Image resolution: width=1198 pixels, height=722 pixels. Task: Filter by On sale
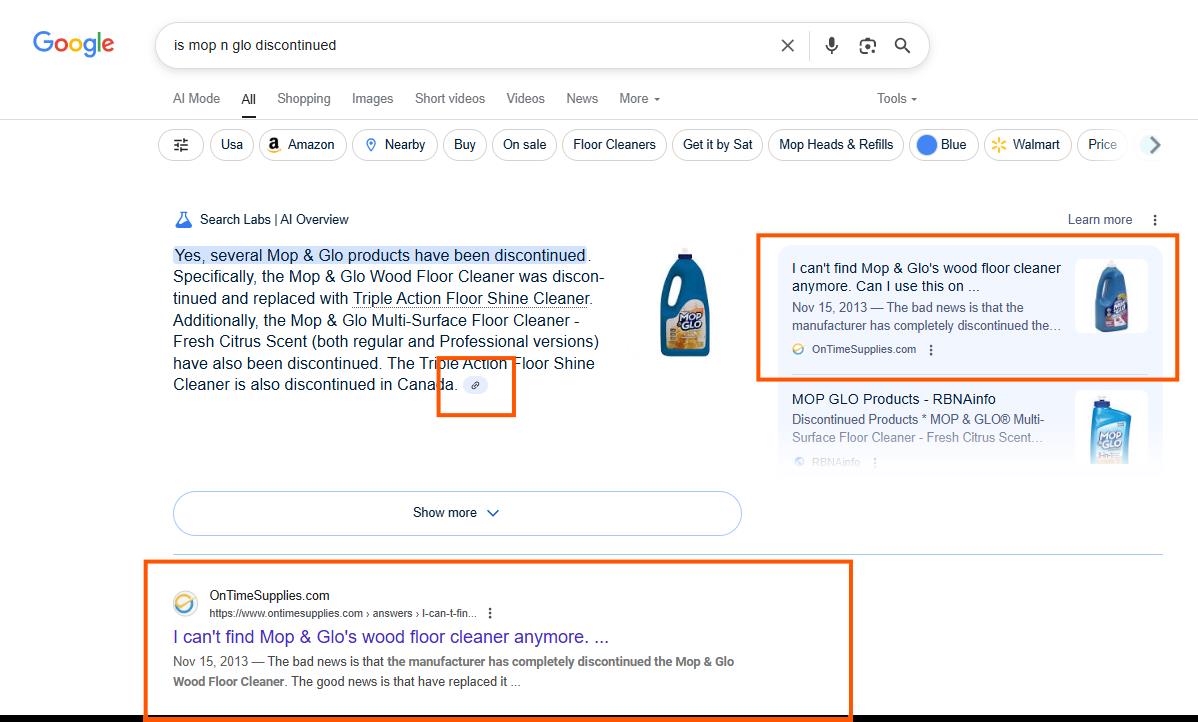coord(524,144)
